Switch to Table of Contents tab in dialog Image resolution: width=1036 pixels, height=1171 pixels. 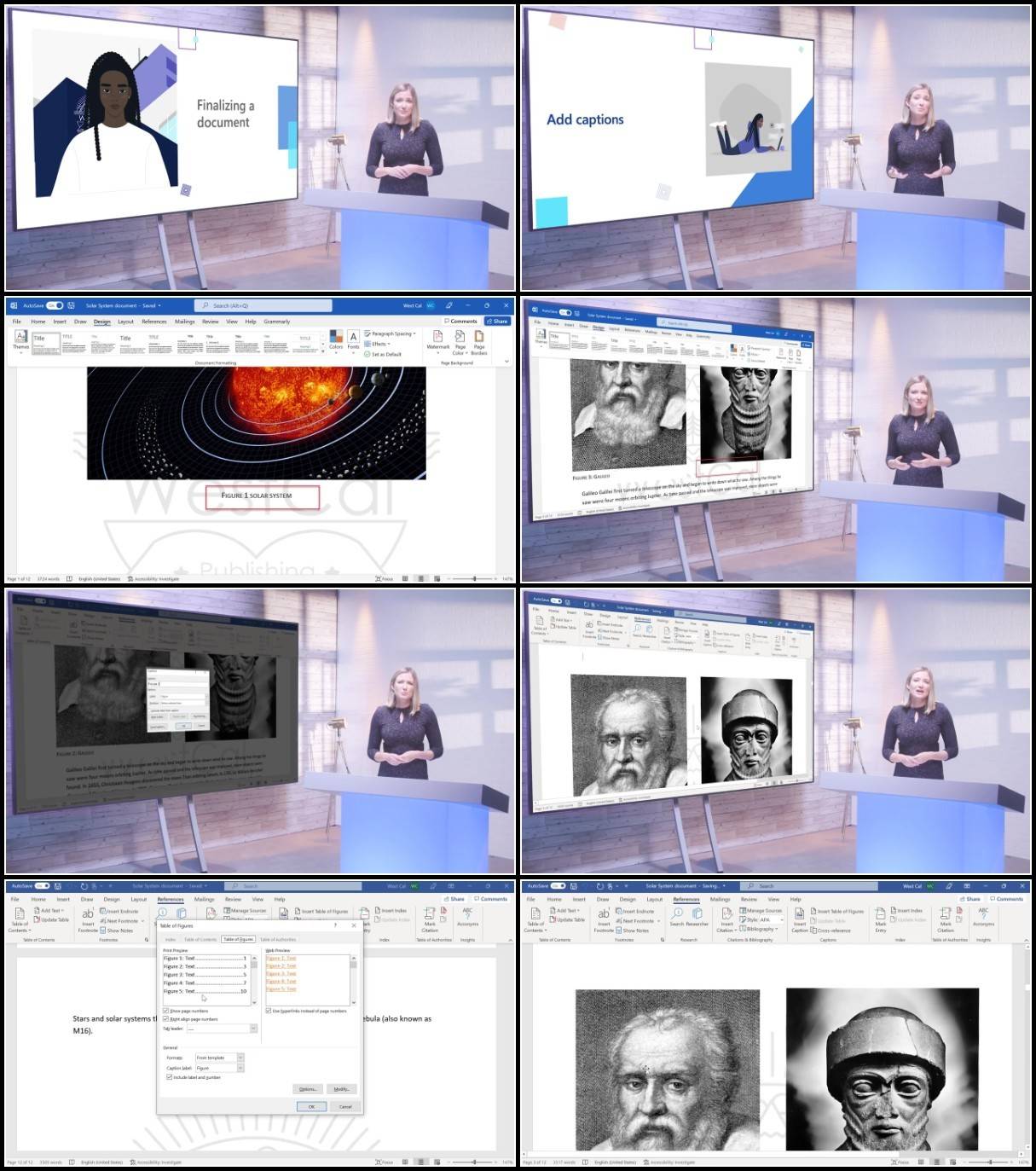tap(200, 939)
